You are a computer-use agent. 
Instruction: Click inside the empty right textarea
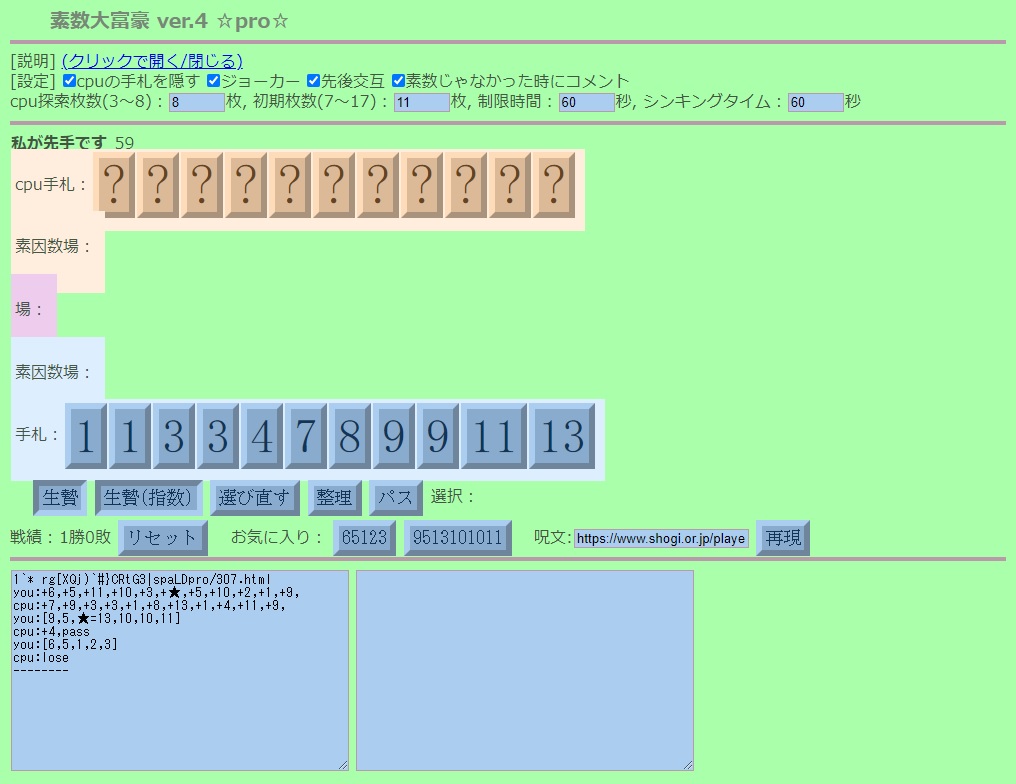pos(525,671)
